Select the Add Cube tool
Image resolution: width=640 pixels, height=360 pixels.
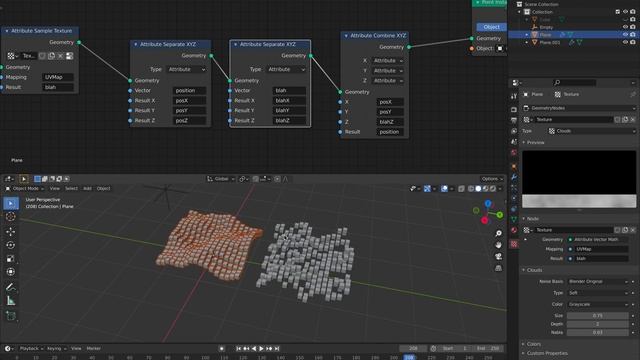point(11,316)
